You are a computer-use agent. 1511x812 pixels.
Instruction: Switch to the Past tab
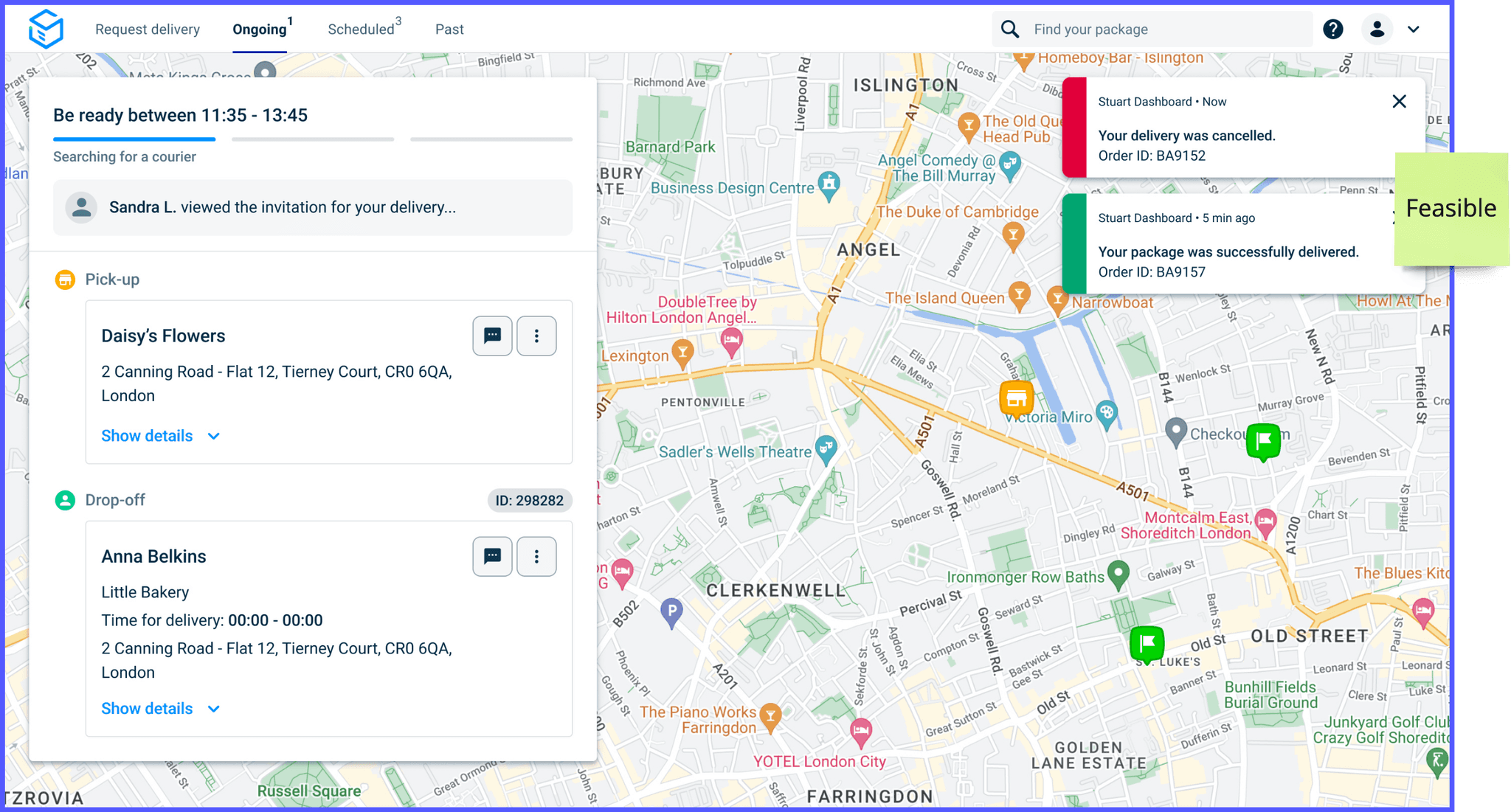coord(449,30)
